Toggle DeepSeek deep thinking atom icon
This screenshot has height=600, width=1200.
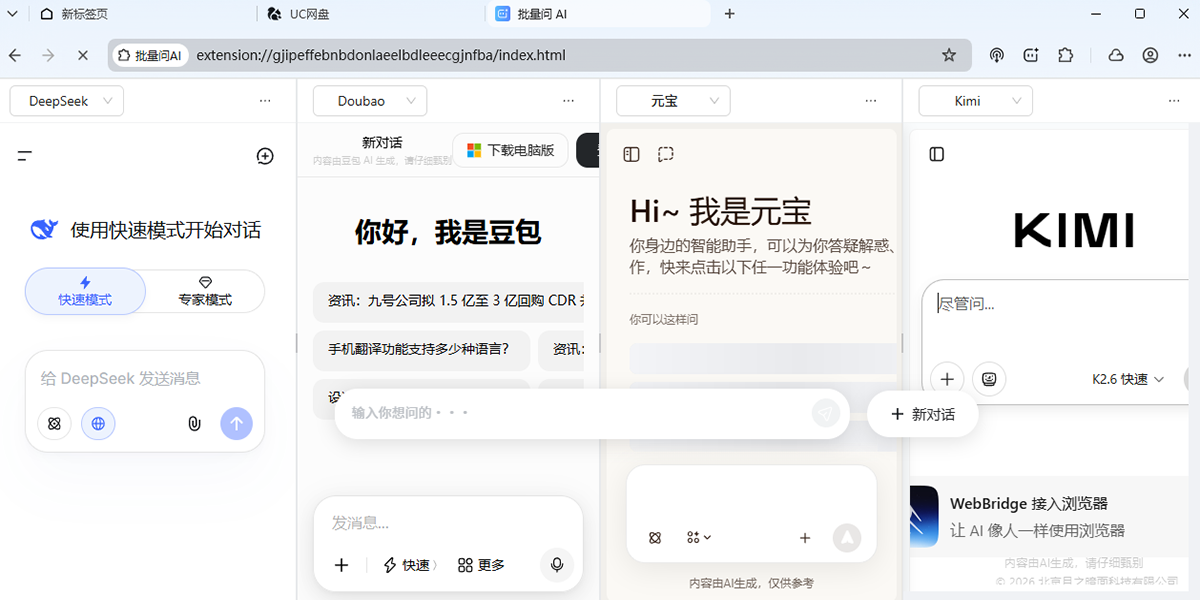pyautogui.click(x=55, y=424)
